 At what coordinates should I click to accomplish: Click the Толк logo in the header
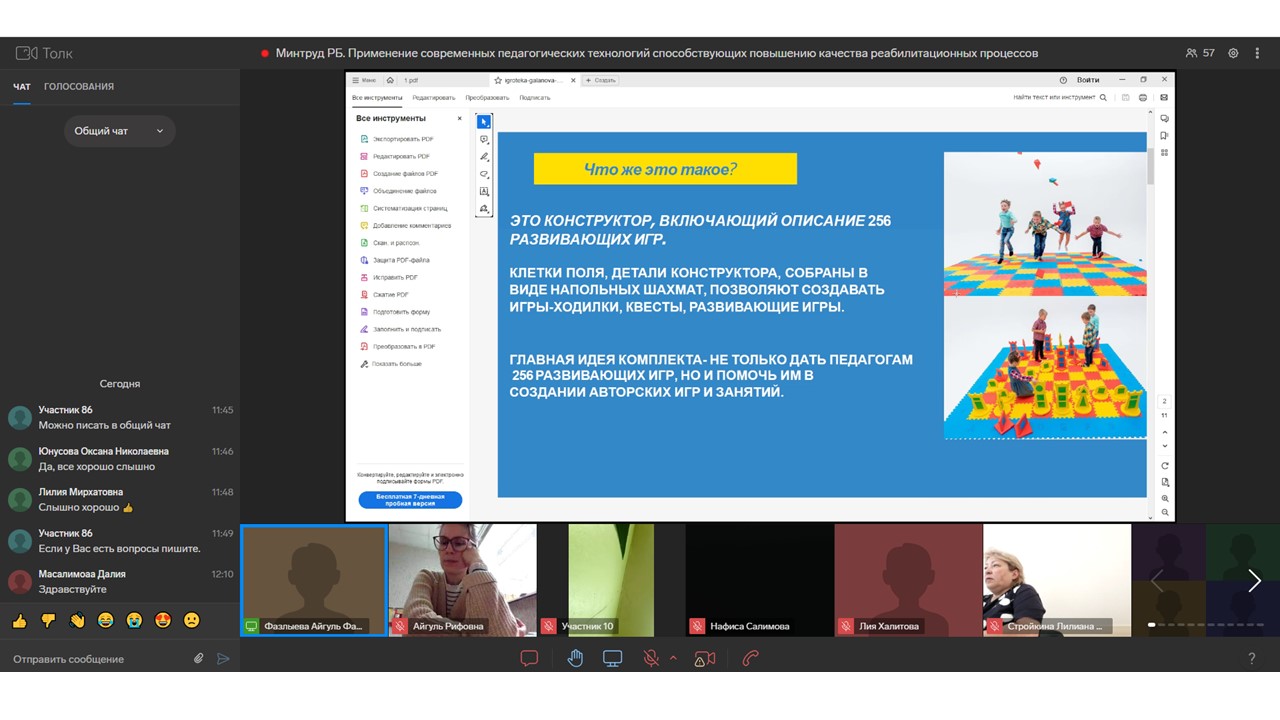(x=45, y=53)
